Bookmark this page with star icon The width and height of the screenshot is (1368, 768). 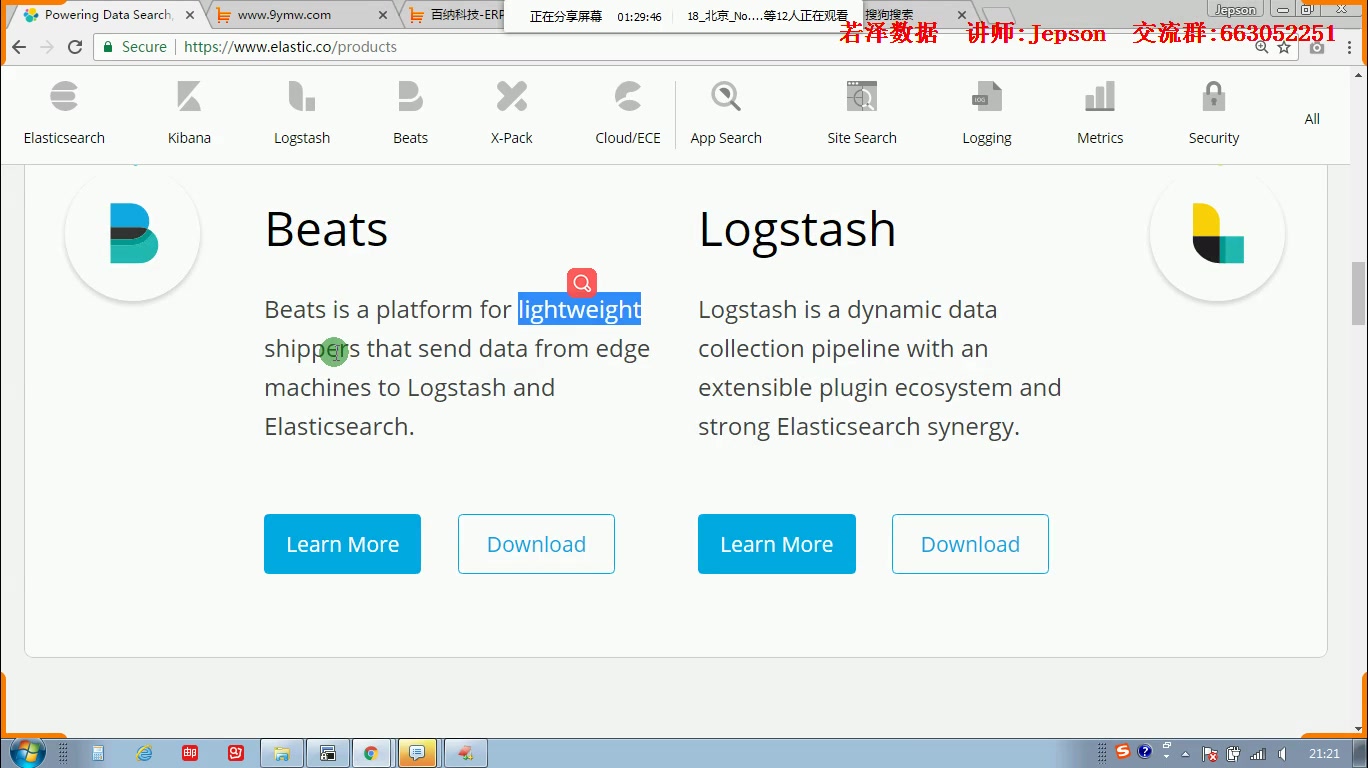(x=1284, y=47)
